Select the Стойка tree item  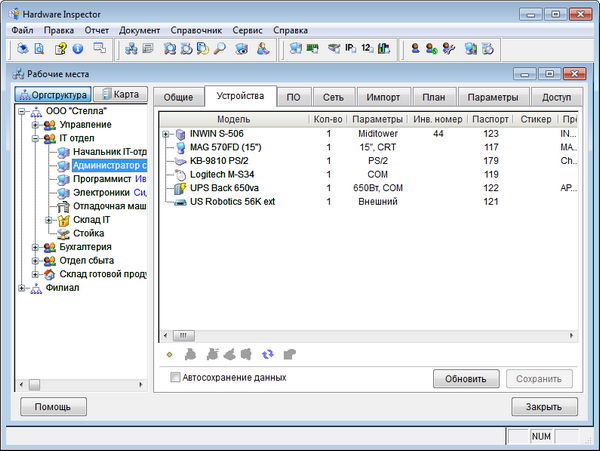(x=88, y=233)
